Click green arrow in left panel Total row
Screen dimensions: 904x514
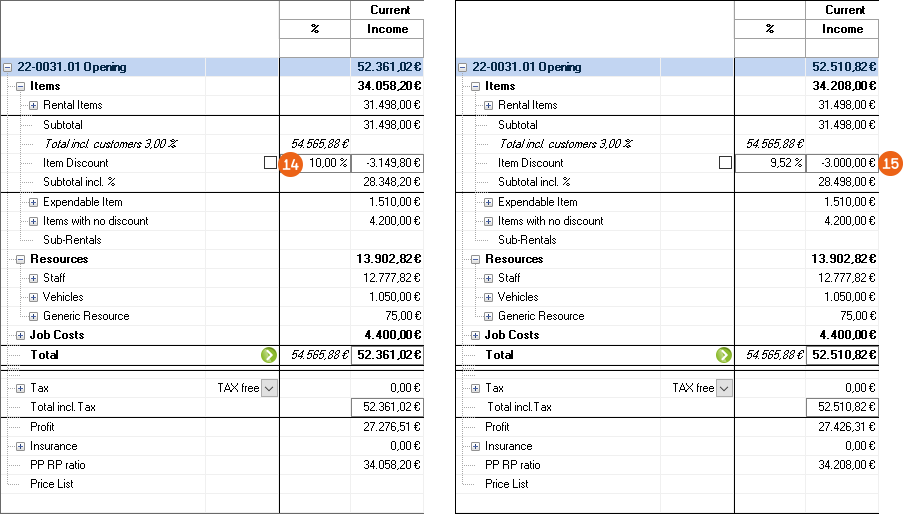[x=269, y=355]
